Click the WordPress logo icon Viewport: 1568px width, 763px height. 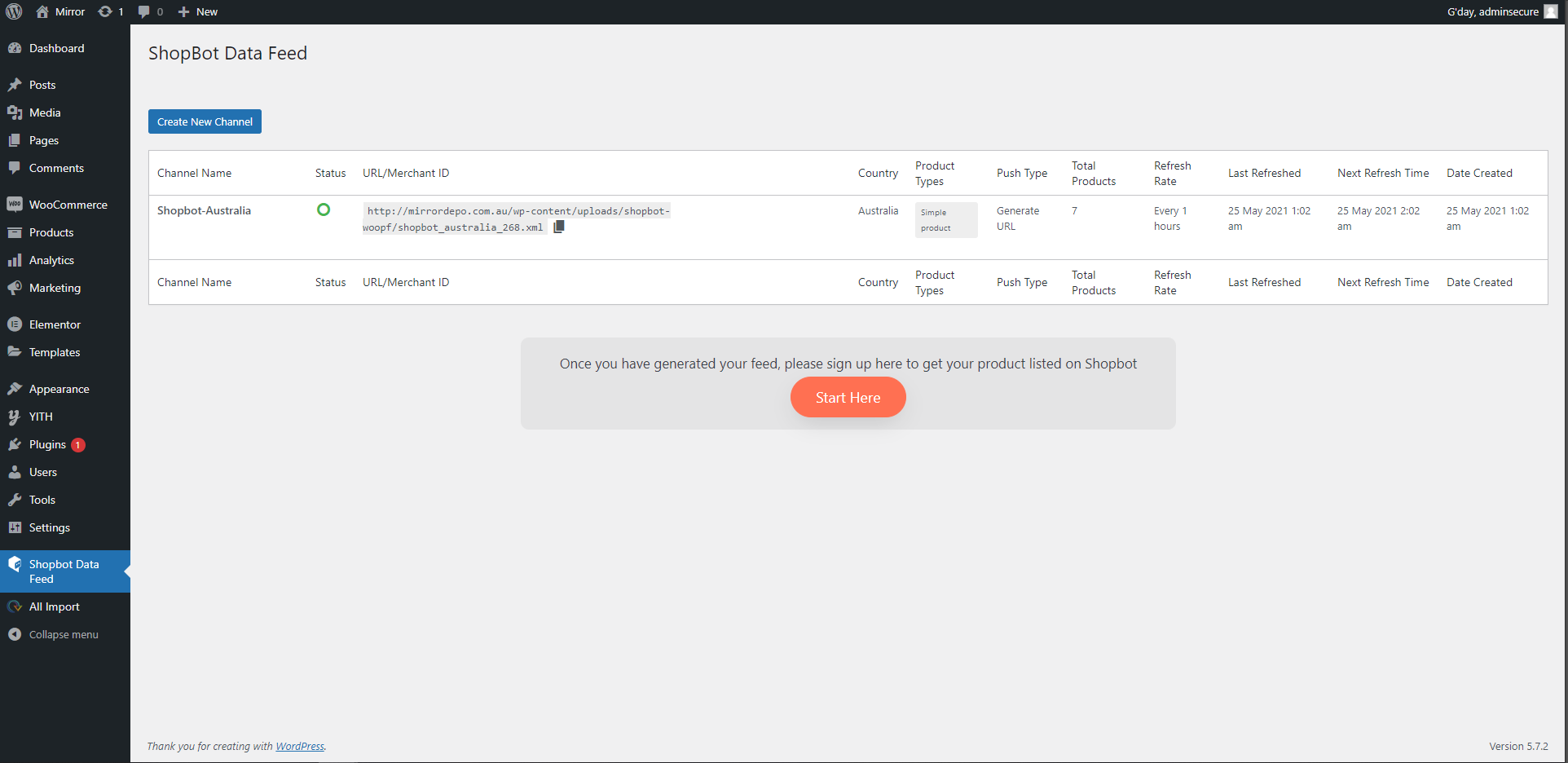click(14, 11)
